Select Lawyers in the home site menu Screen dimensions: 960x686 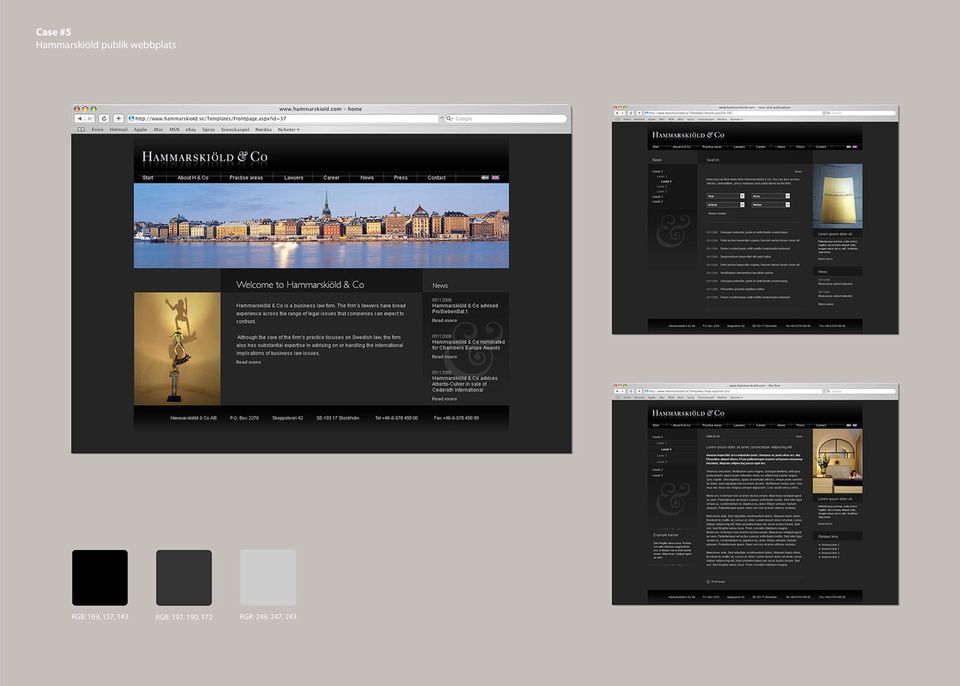294,178
